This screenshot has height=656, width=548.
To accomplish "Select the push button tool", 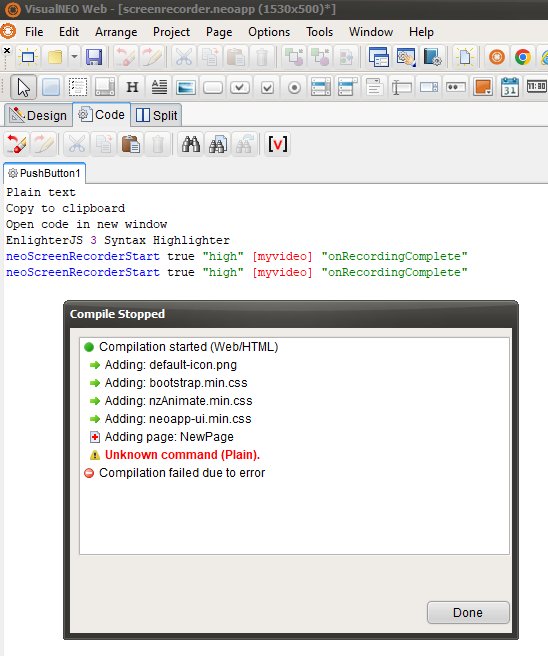I will 213,87.
